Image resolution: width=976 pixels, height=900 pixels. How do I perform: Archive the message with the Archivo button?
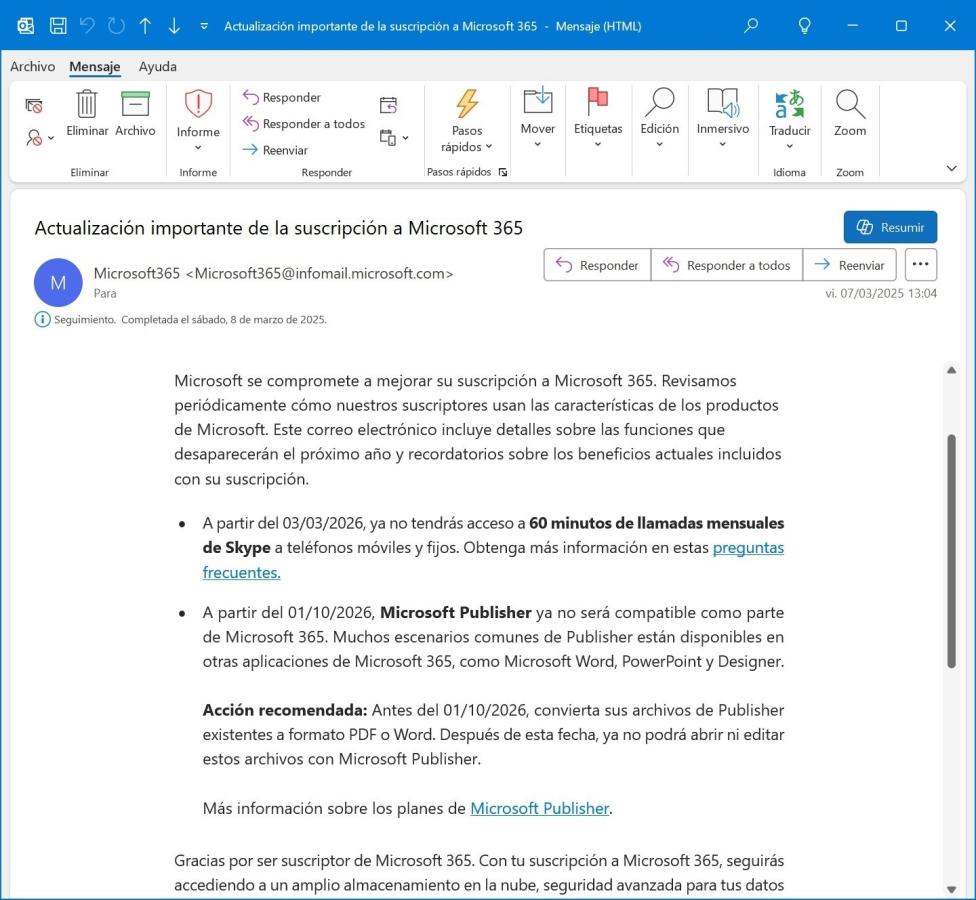[x=135, y=105]
